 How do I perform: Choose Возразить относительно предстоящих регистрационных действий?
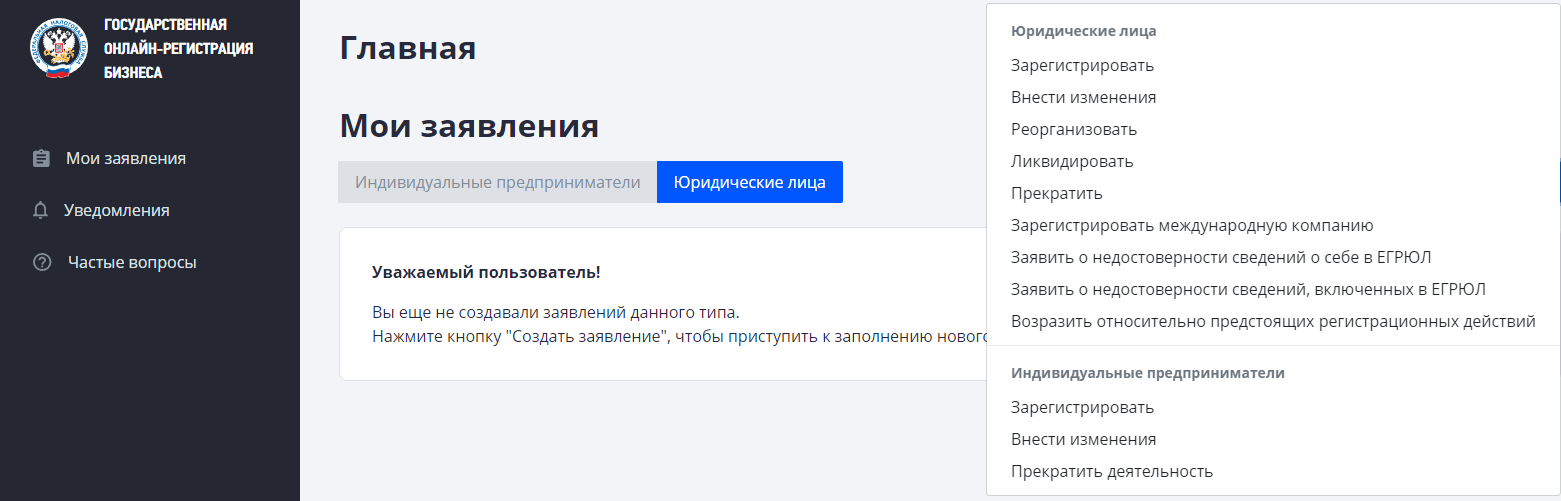click(x=1273, y=321)
